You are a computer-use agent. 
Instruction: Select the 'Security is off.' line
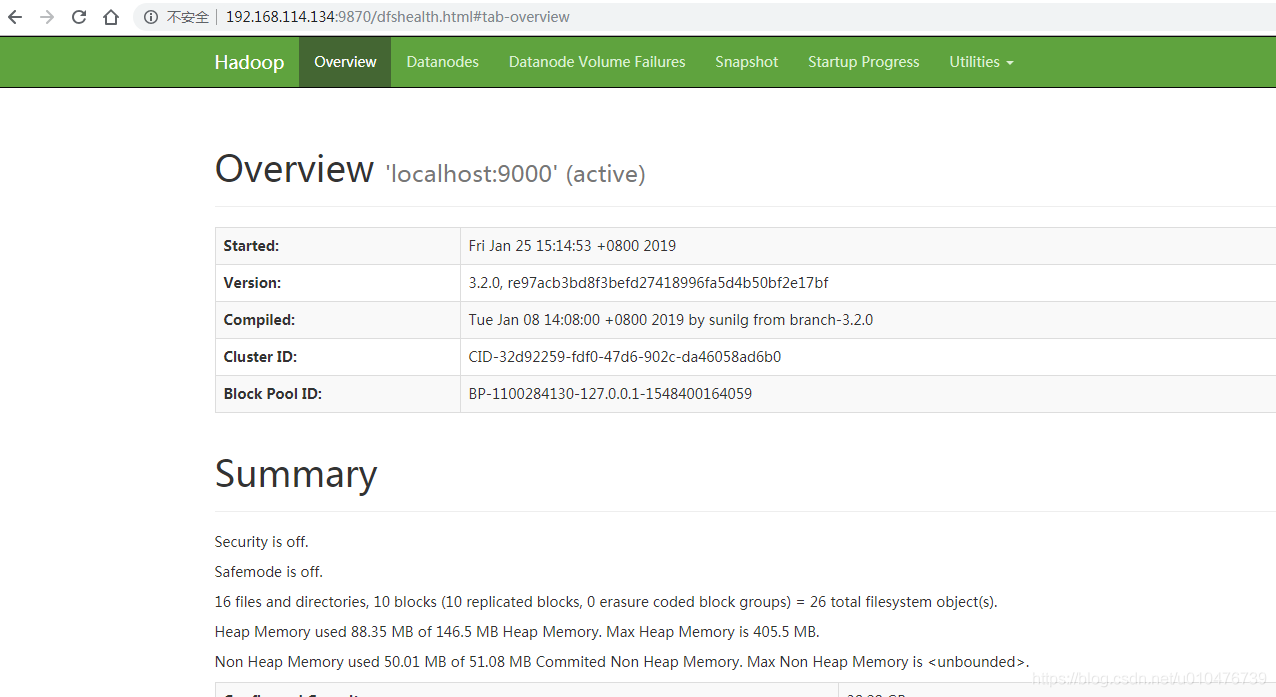(262, 542)
